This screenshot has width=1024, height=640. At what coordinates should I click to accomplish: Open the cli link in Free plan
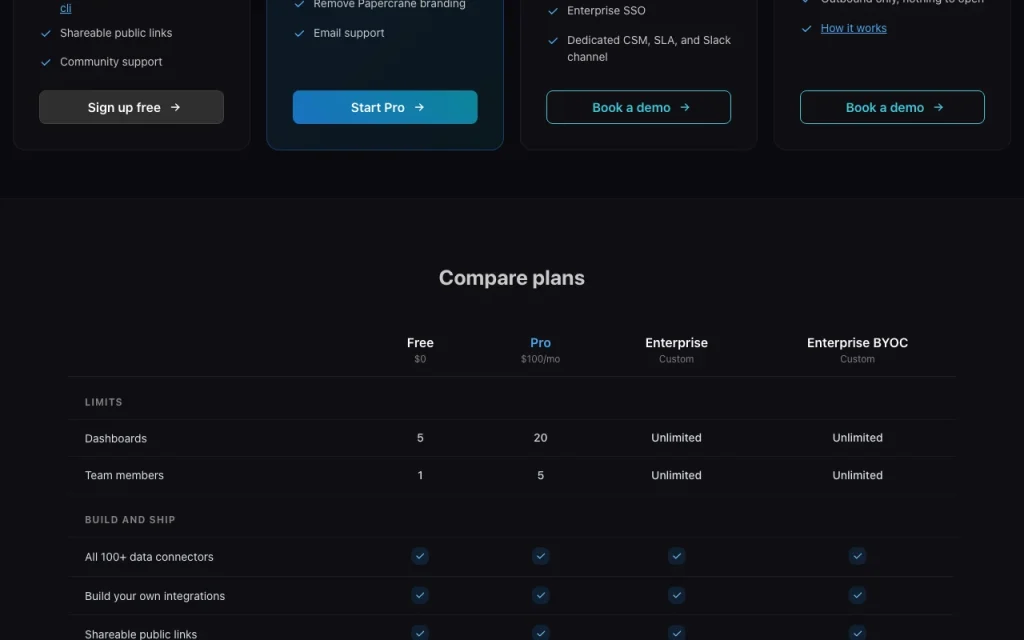click(65, 8)
